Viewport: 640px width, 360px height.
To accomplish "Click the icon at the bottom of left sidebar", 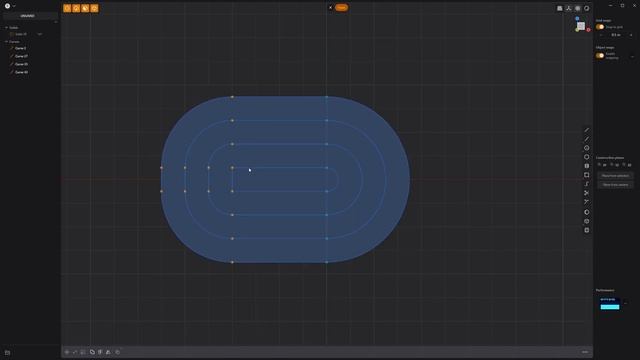I will tap(7, 353).
